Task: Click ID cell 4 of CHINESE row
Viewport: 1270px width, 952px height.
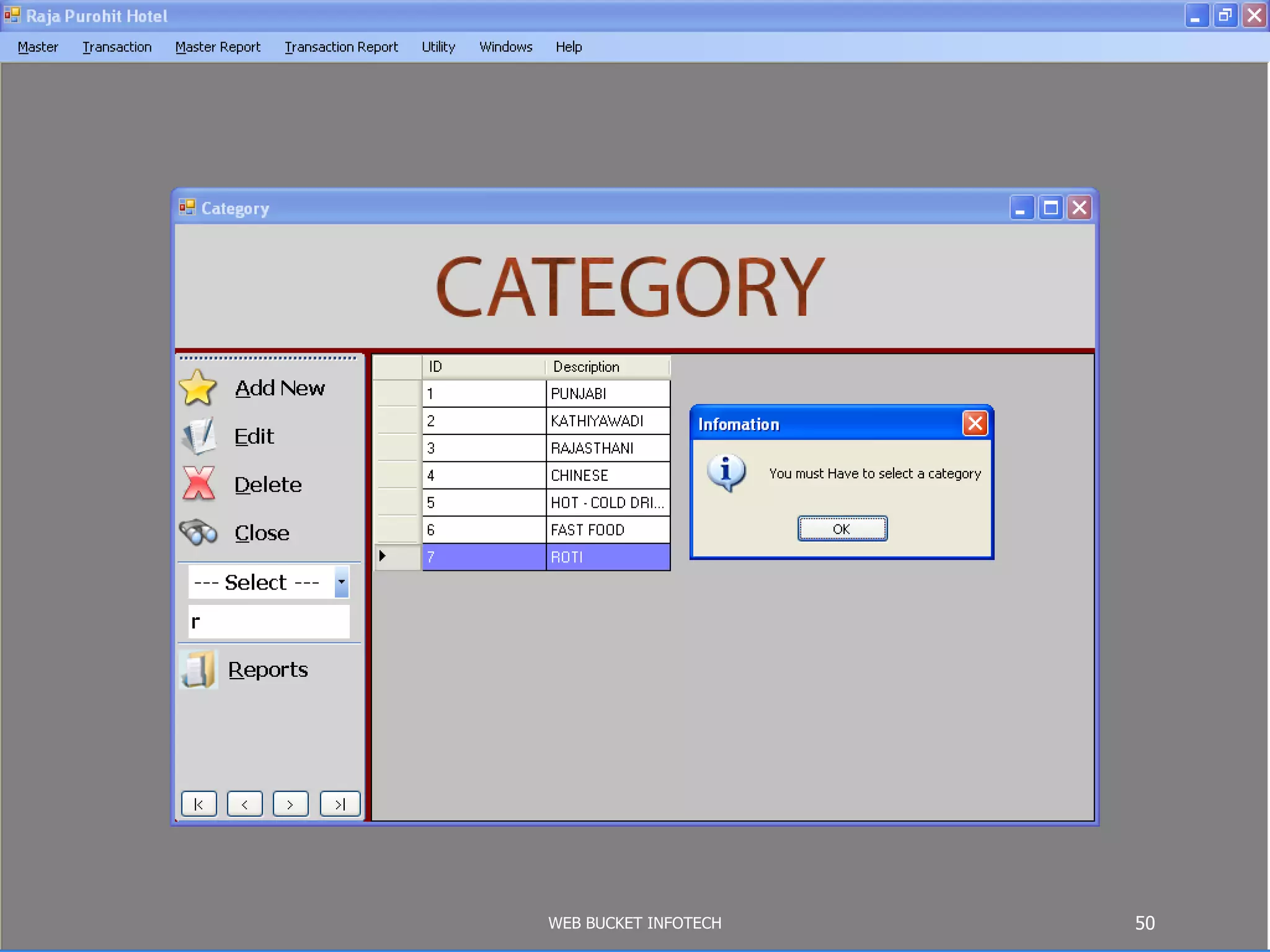Action: pyautogui.click(x=484, y=475)
